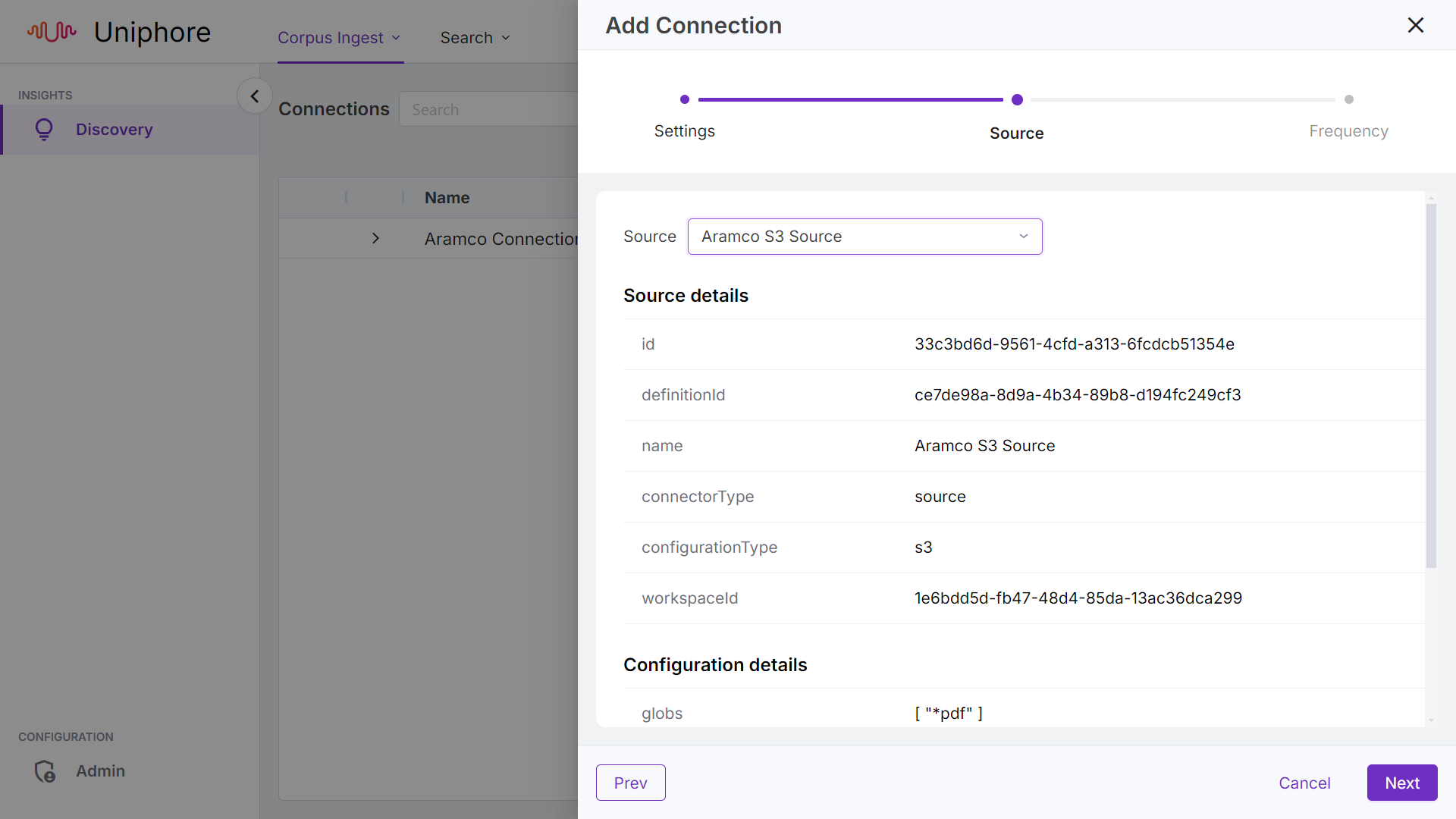Collapse the sidebar with the chevron button
Image resolution: width=1456 pixels, height=819 pixels.
point(255,96)
